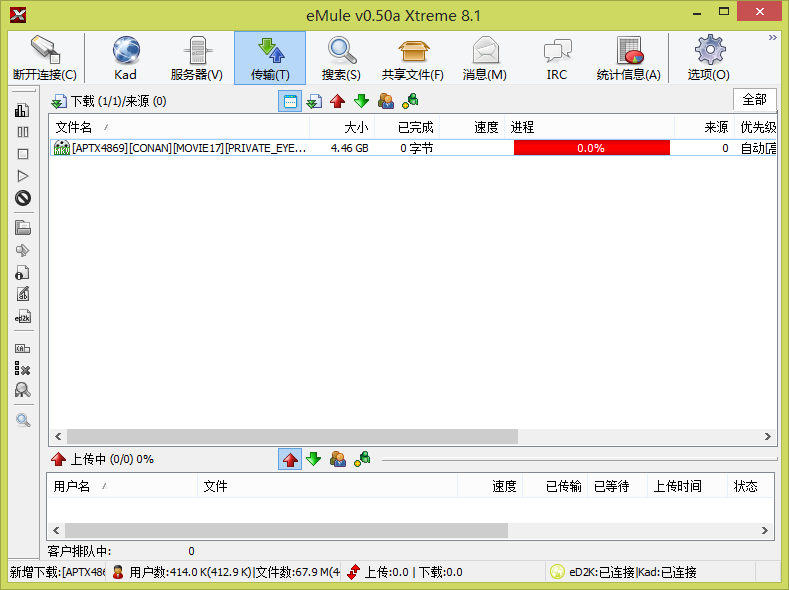Screen dimensions: 789x590
Task: Open file details using the info document icon
Action: (x=23, y=272)
